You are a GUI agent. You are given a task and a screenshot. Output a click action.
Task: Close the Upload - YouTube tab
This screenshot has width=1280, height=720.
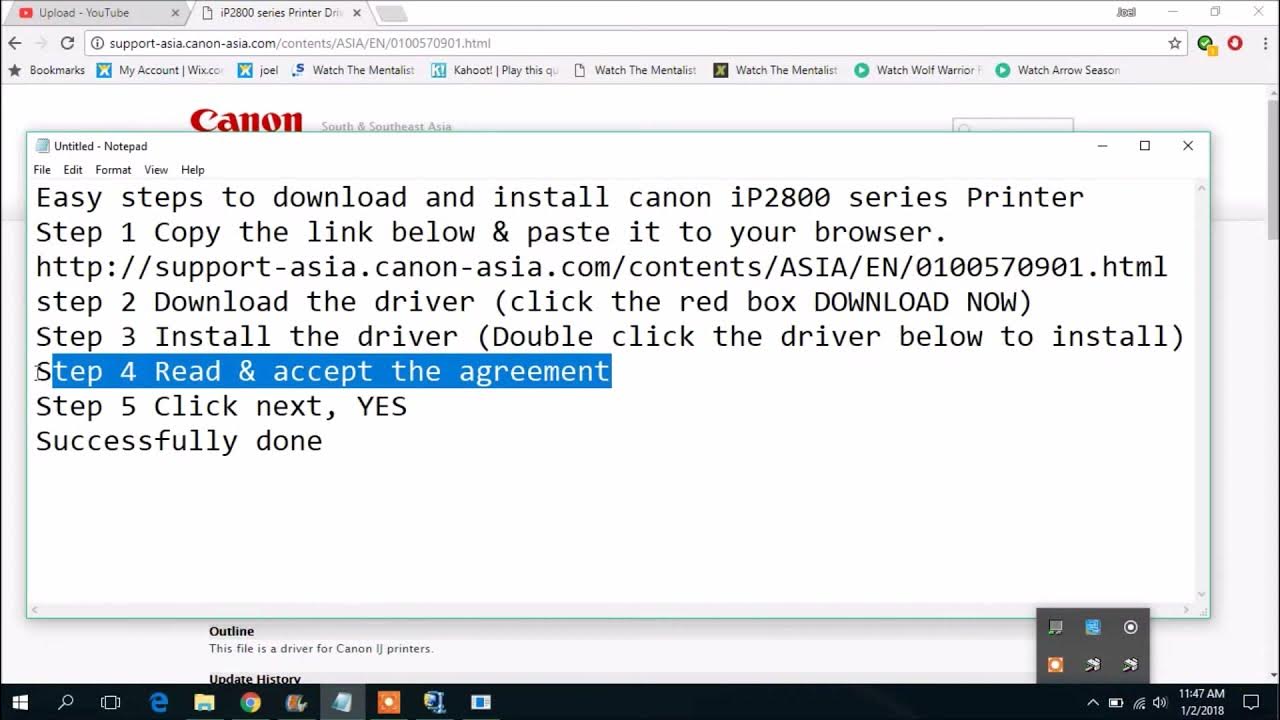point(176,13)
